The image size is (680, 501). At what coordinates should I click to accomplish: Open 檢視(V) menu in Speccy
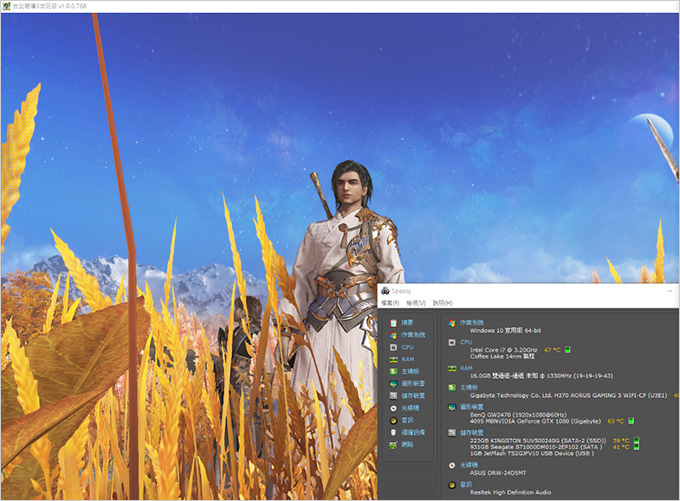pos(416,303)
